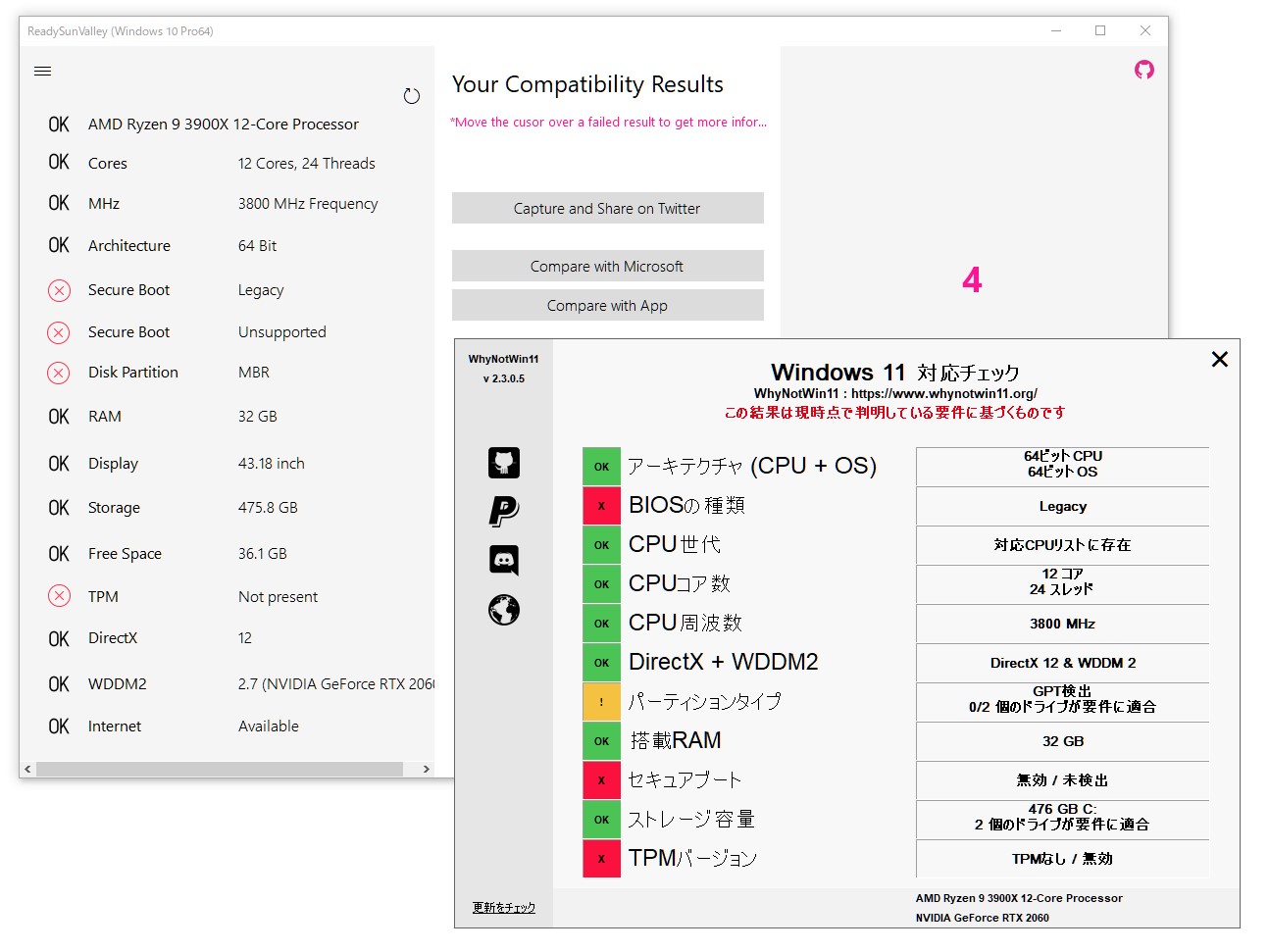The image size is (1269, 952).
Task: Click the "12 Cores, 24 Threads" value
Action: 307,164
